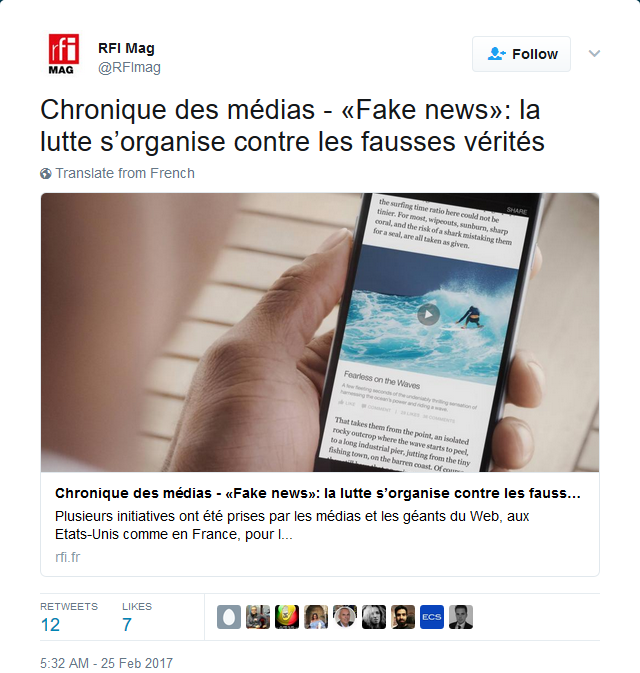Open the surfing phone preview image
The height and width of the screenshot is (673, 640).
pos(320,332)
